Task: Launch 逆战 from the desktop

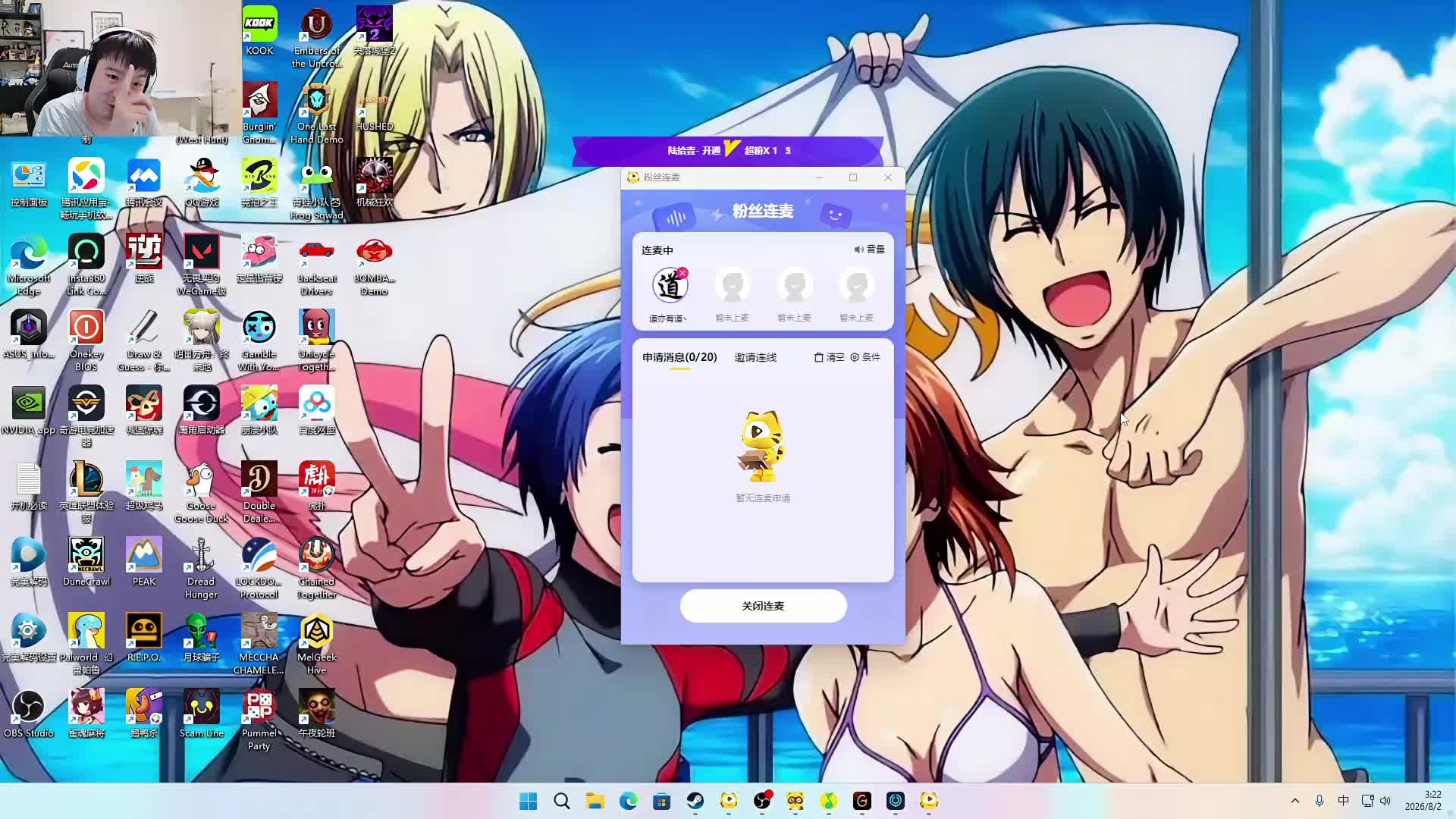Action: coord(143,258)
